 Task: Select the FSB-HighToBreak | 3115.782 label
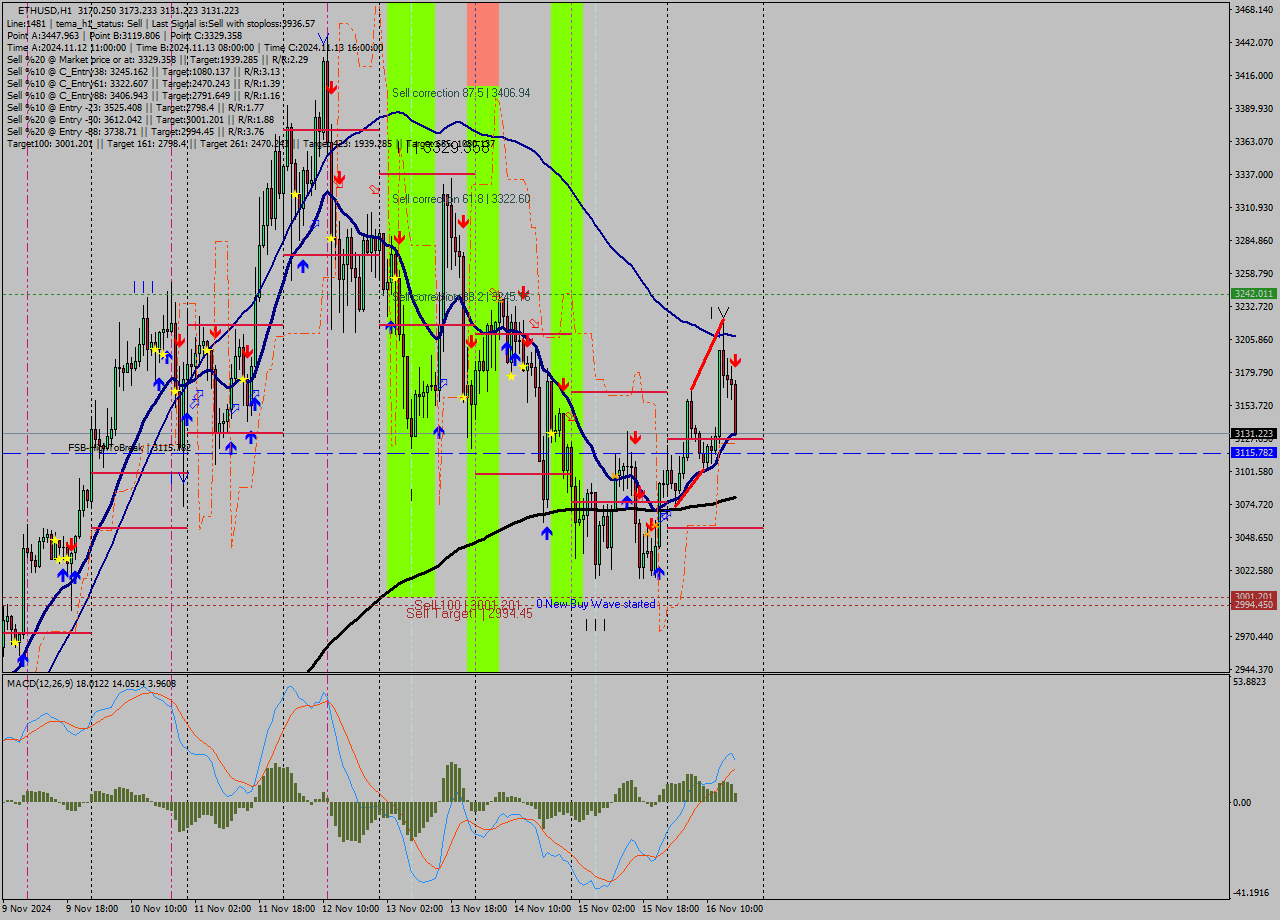coord(129,448)
